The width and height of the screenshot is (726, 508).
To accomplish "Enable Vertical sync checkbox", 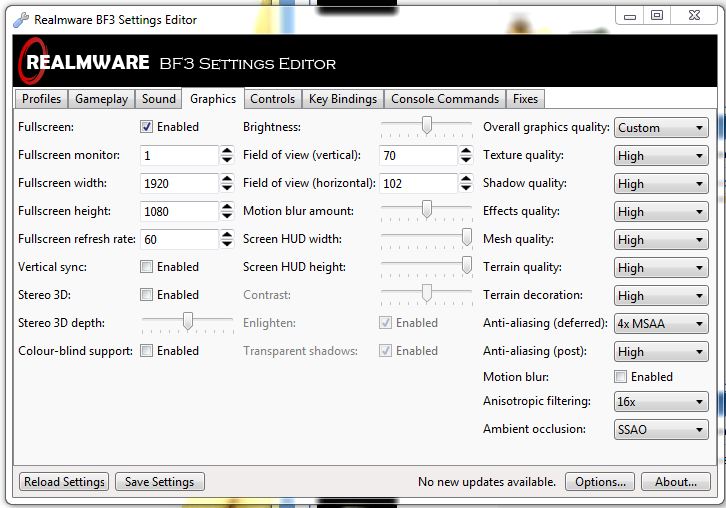I will tap(146, 266).
